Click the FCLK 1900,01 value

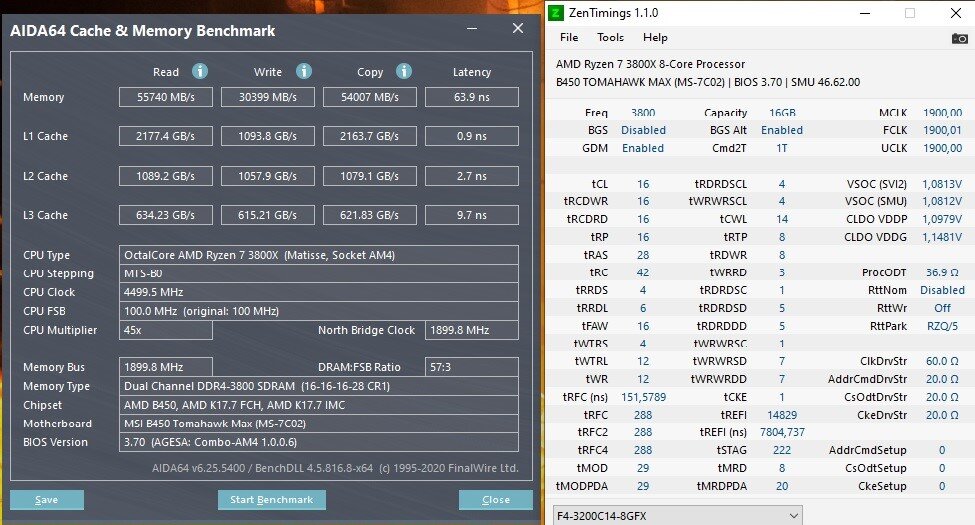943,130
